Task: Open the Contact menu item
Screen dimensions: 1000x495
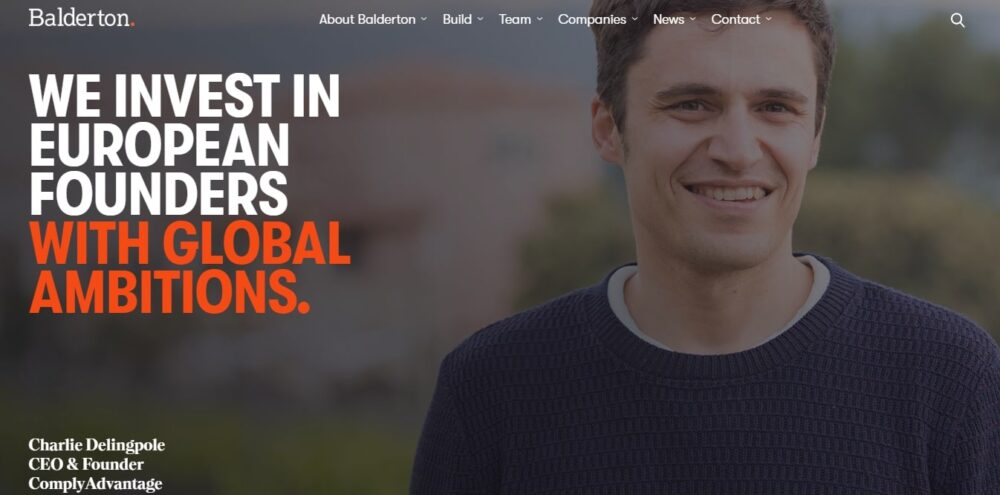Action: 735,19
